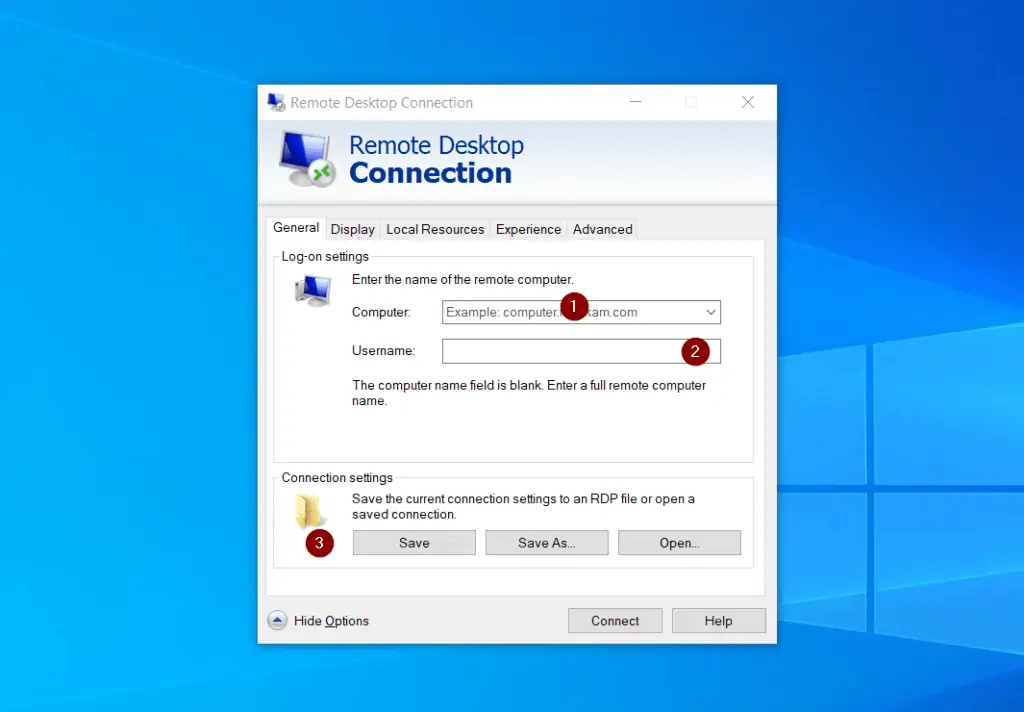Switch to the Display tab

[x=352, y=229]
